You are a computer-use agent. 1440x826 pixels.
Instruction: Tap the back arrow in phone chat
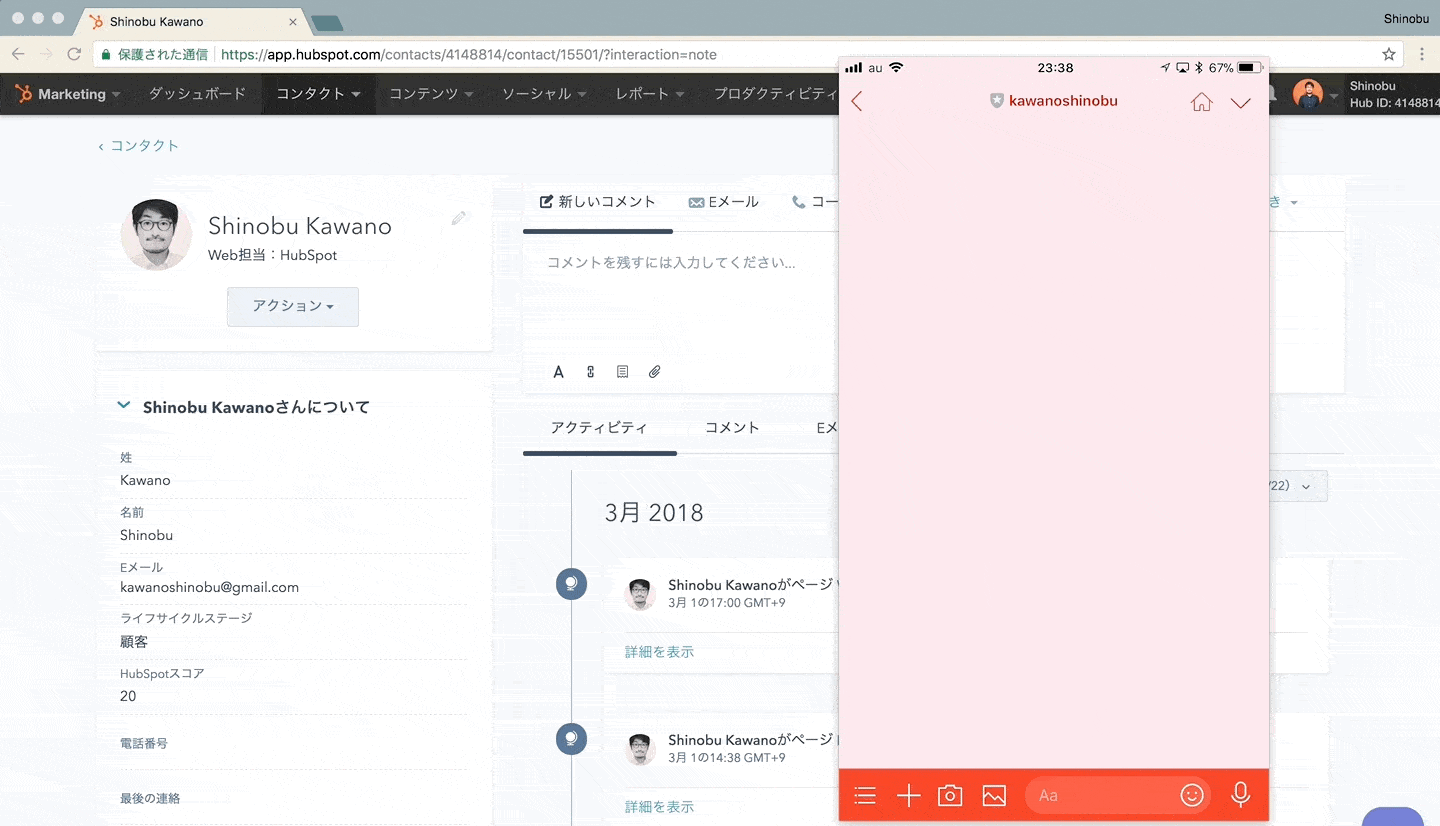pos(857,101)
